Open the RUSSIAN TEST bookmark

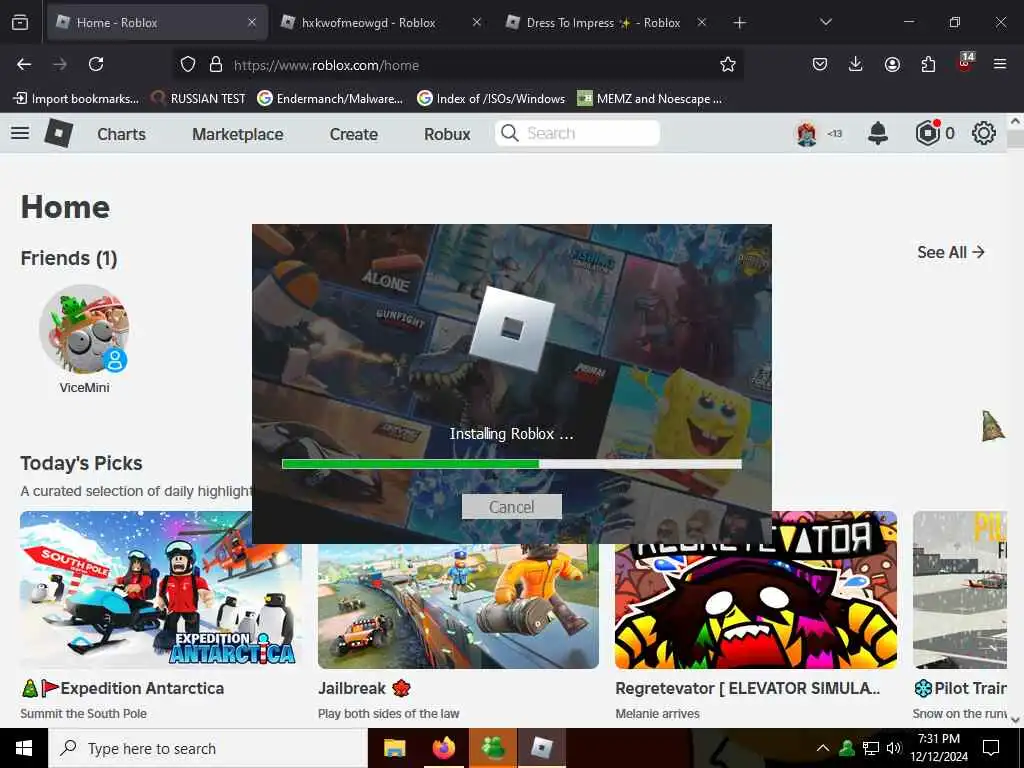[199, 99]
